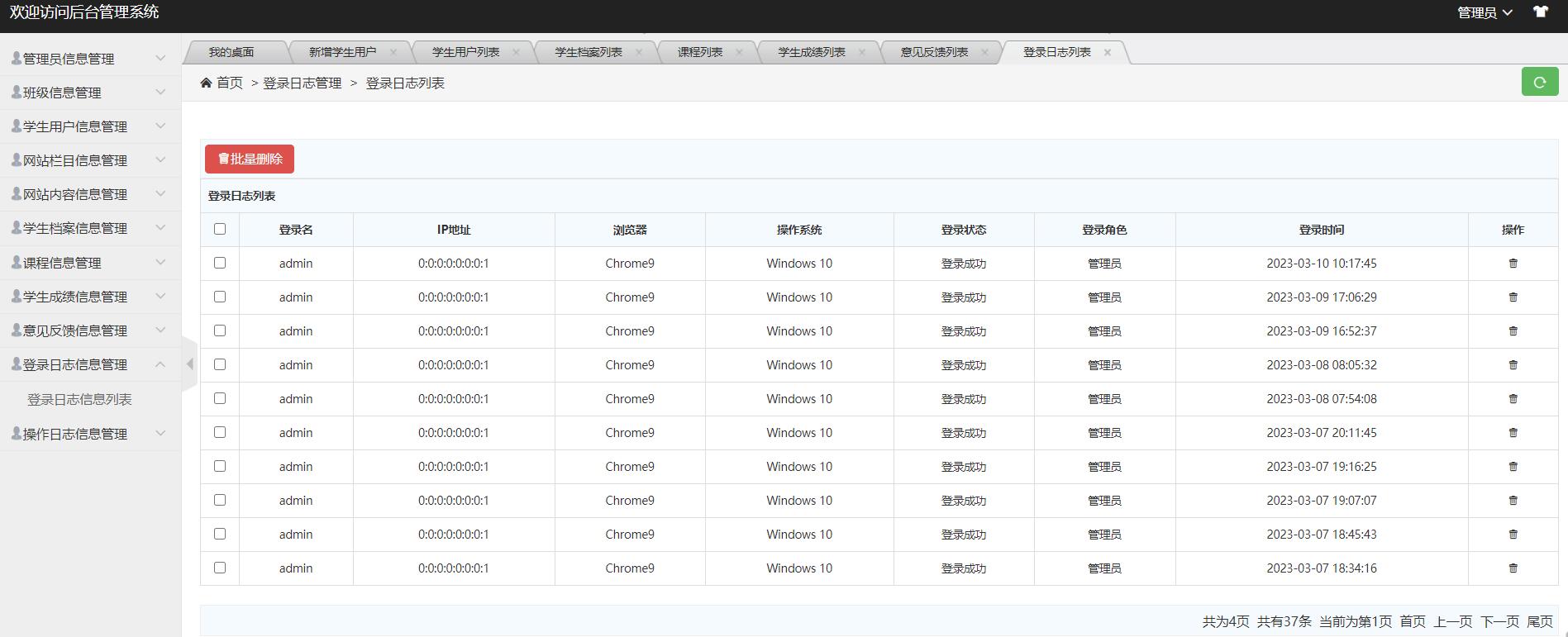The width and height of the screenshot is (1568, 637).
Task: Check the row for 2023-03-07 18:34:16
Action: point(220,568)
